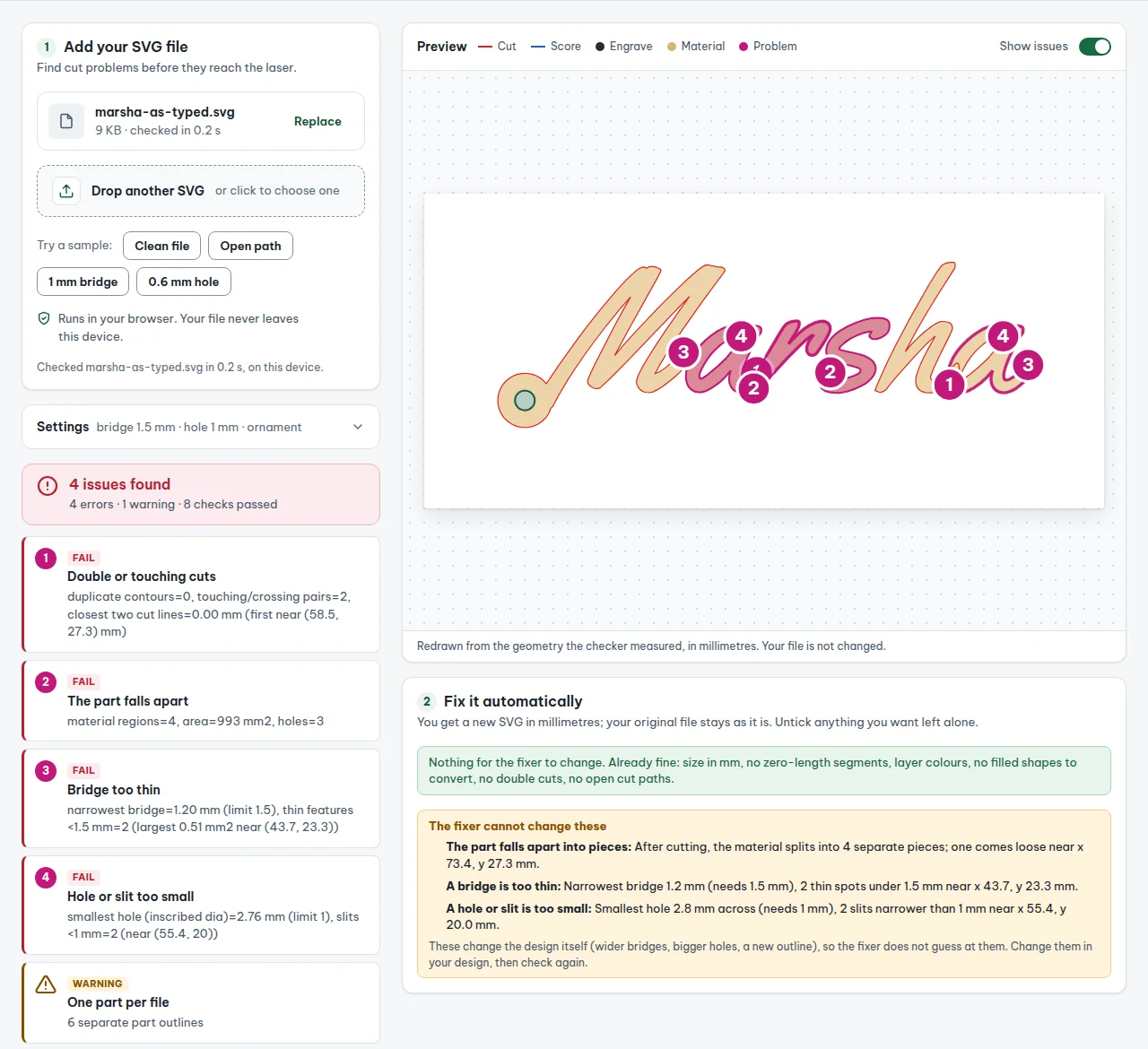This screenshot has height=1049, width=1148.
Task: Select the Bridge too thin issue title
Action: point(114,790)
